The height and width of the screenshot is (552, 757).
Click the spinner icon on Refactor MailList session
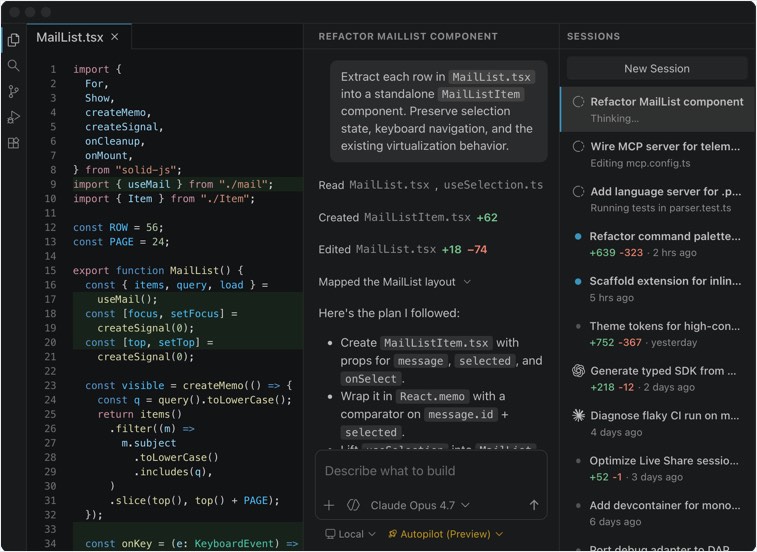tap(578, 101)
